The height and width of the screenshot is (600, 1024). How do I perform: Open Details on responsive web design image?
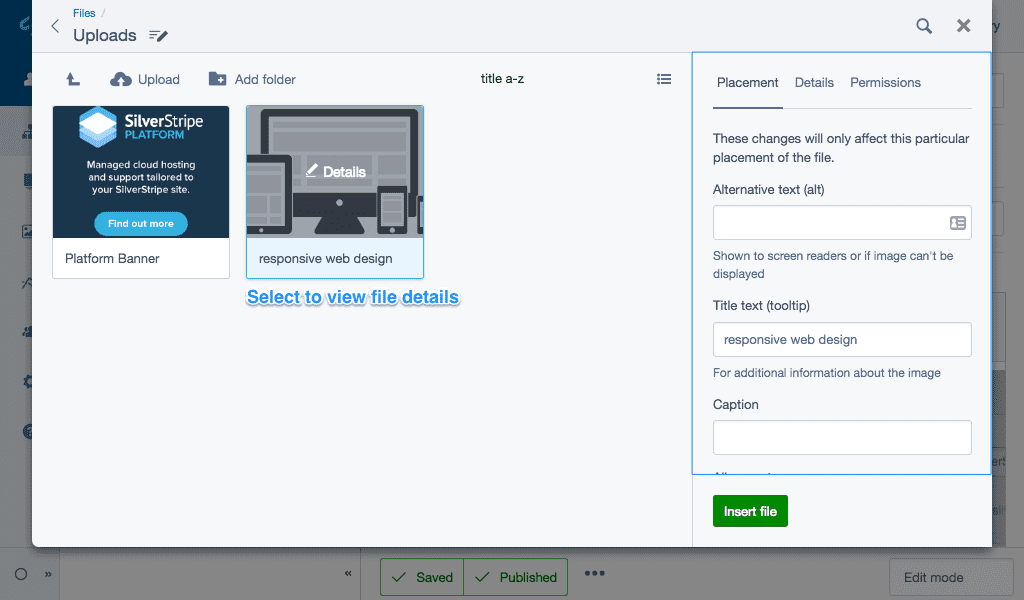coord(335,172)
